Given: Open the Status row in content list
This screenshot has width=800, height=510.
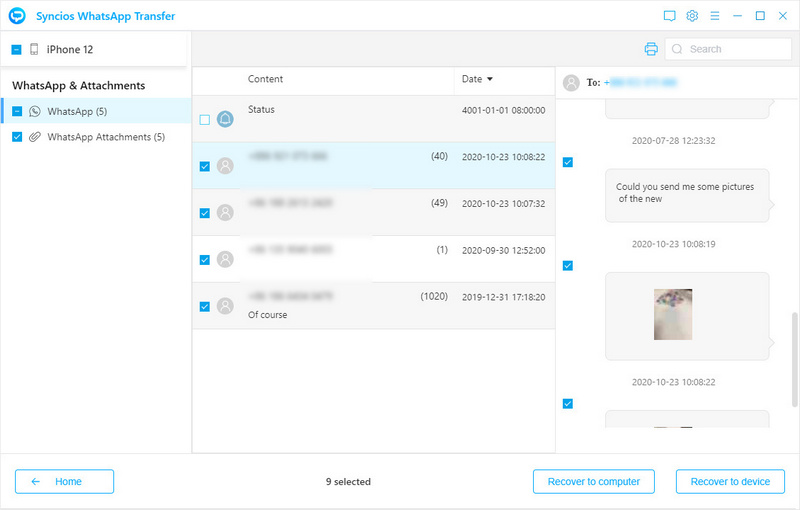Looking at the screenshot, I should (373, 119).
